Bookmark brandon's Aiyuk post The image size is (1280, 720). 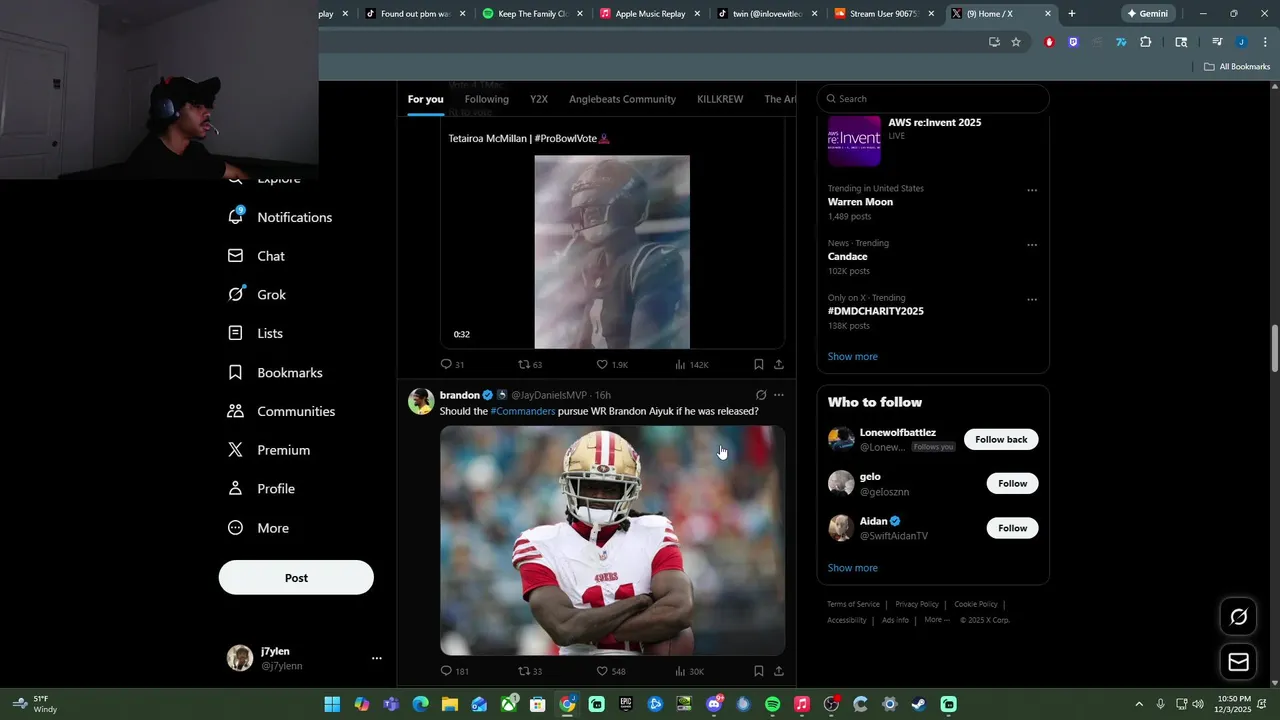pos(759,671)
